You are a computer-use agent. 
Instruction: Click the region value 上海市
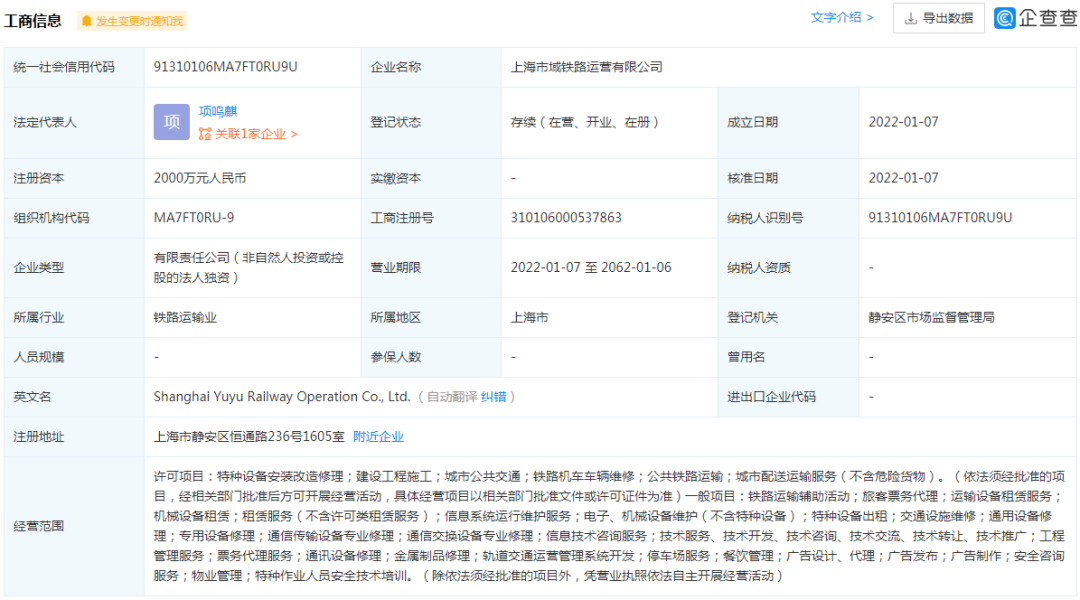pyautogui.click(x=530, y=318)
